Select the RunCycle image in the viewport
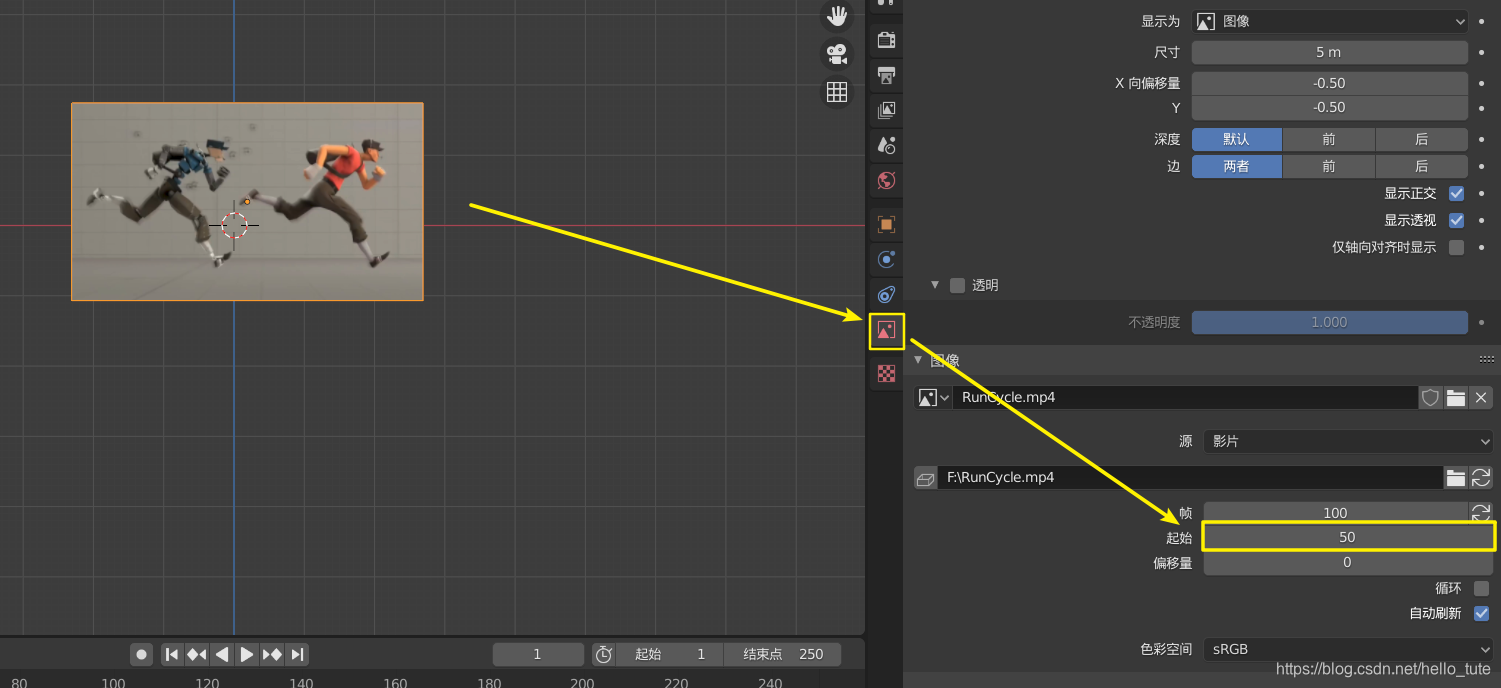Image resolution: width=1501 pixels, height=688 pixels. click(x=247, y=201)
